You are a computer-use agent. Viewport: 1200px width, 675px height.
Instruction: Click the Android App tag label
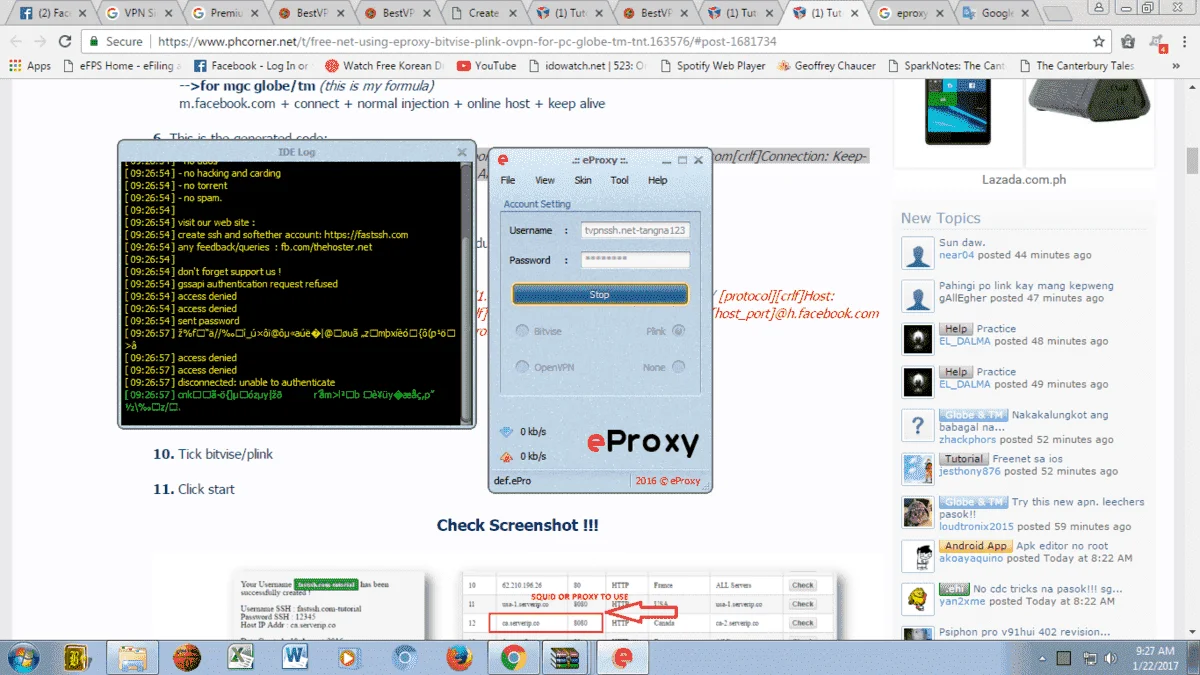(x=975, y=545)
